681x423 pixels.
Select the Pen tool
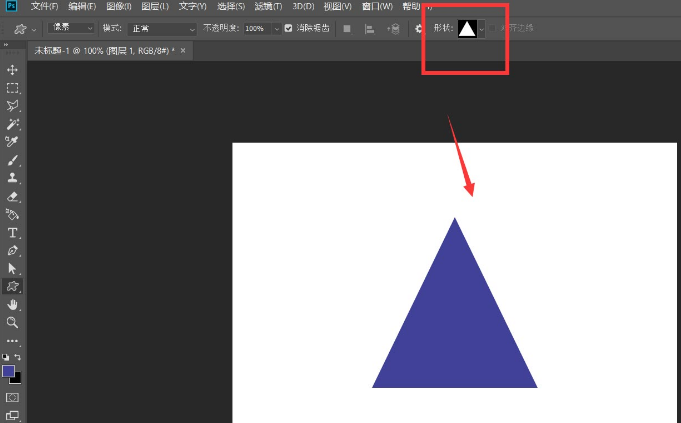click(12, 250)
